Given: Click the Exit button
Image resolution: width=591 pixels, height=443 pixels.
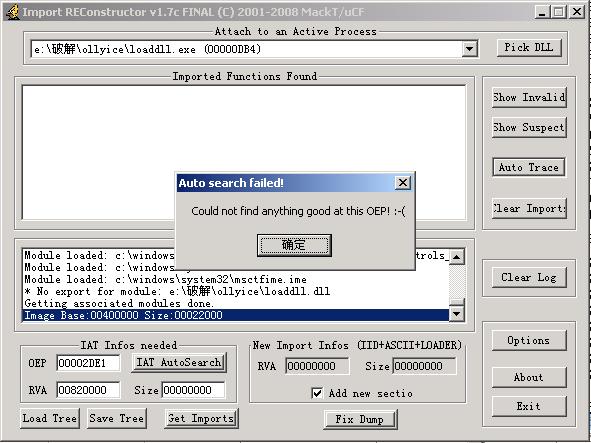Looking at the screenshot, I should click(x=529, y=406).
